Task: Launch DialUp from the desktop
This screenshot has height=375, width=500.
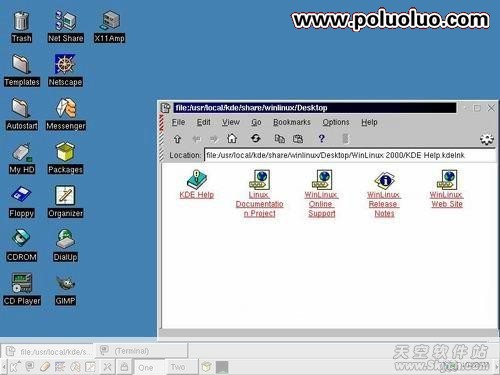Action: tap(65, 246)
